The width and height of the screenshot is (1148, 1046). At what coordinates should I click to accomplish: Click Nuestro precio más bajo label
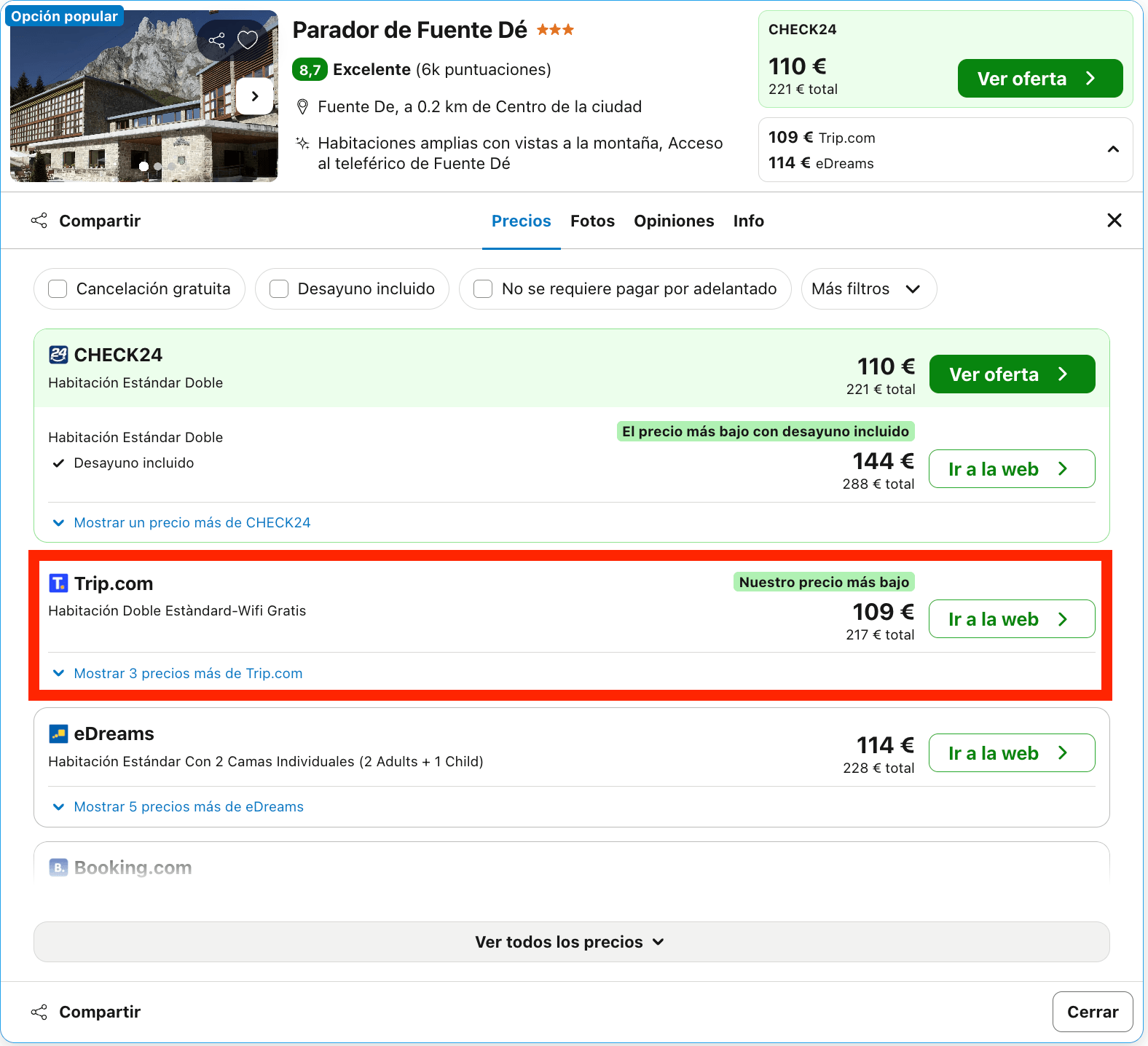824,582
